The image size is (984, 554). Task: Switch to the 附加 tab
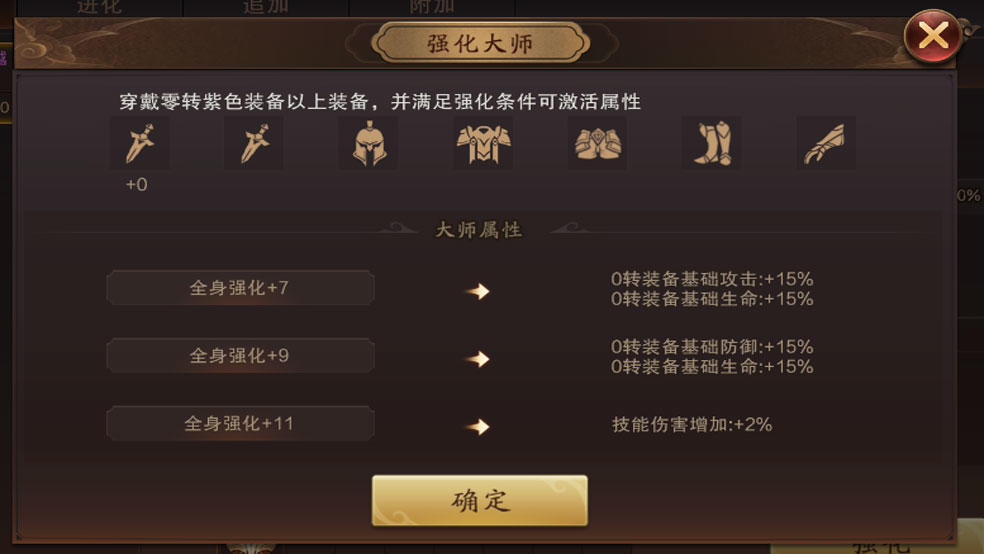[x=432, y=7]
